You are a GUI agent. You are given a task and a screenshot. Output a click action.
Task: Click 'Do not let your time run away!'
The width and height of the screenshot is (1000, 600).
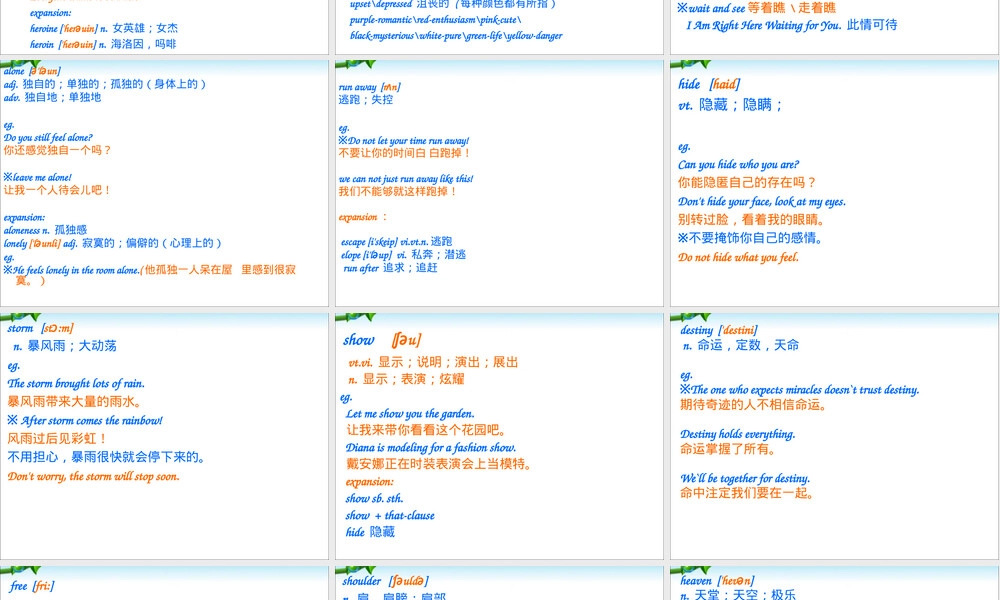408,141
